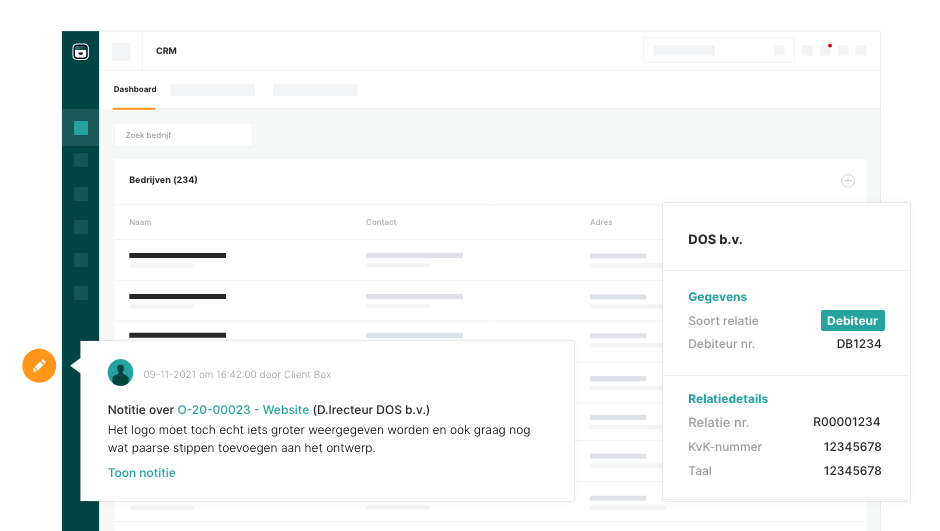The height and width of the screenshot is (531, 940).
Task: Focus the Zoek bedrijf search field
Action: point(183,135)
